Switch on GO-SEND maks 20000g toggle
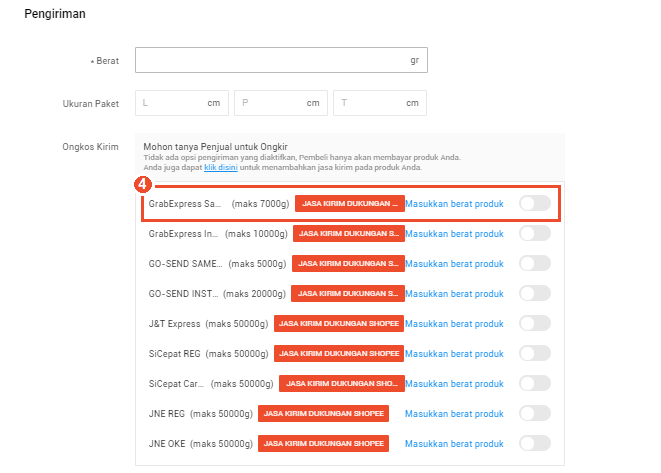 [534, 294]
